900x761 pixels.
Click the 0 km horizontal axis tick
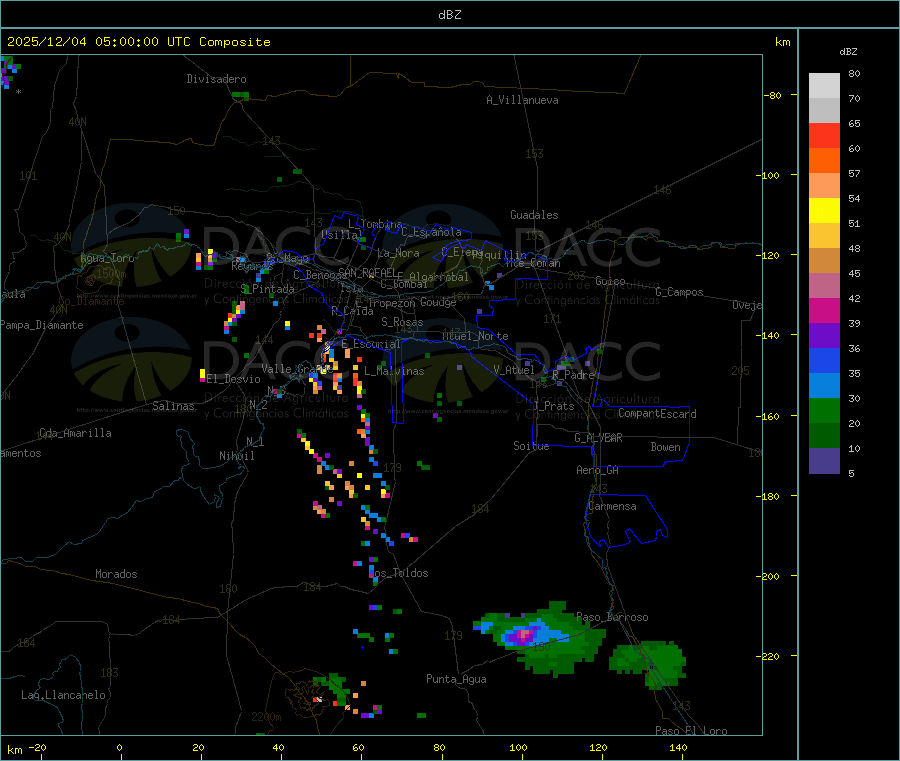click(119, 747)
